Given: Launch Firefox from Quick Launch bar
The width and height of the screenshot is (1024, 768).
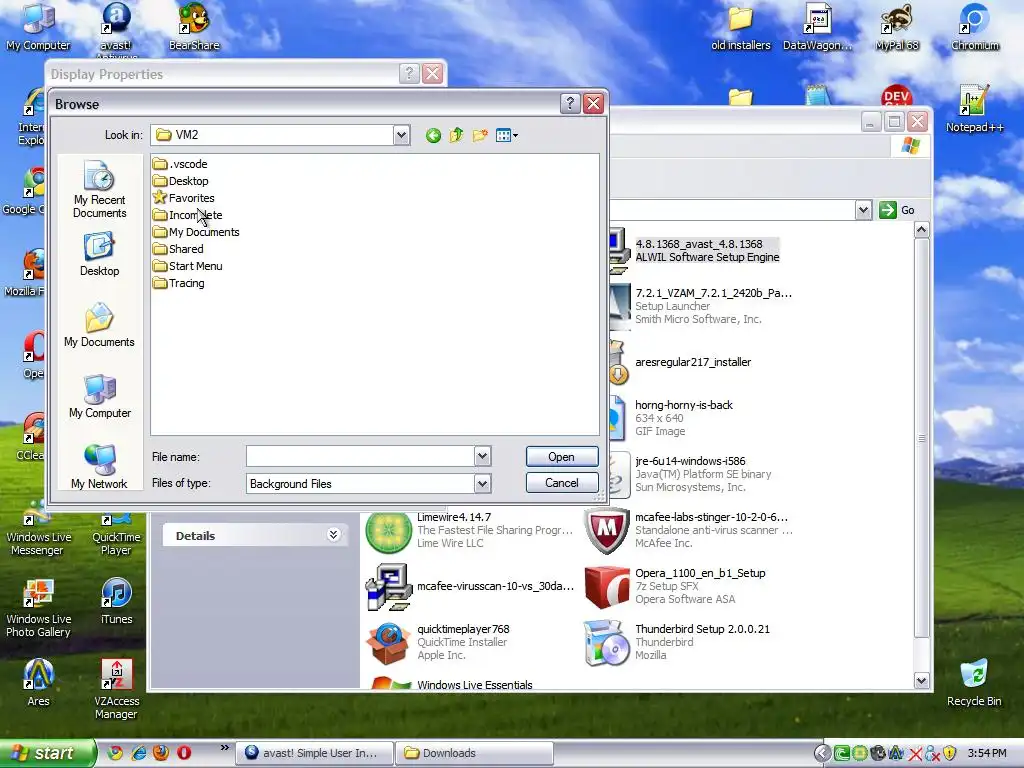Looking at the screenshot, I should click(161, 753).
